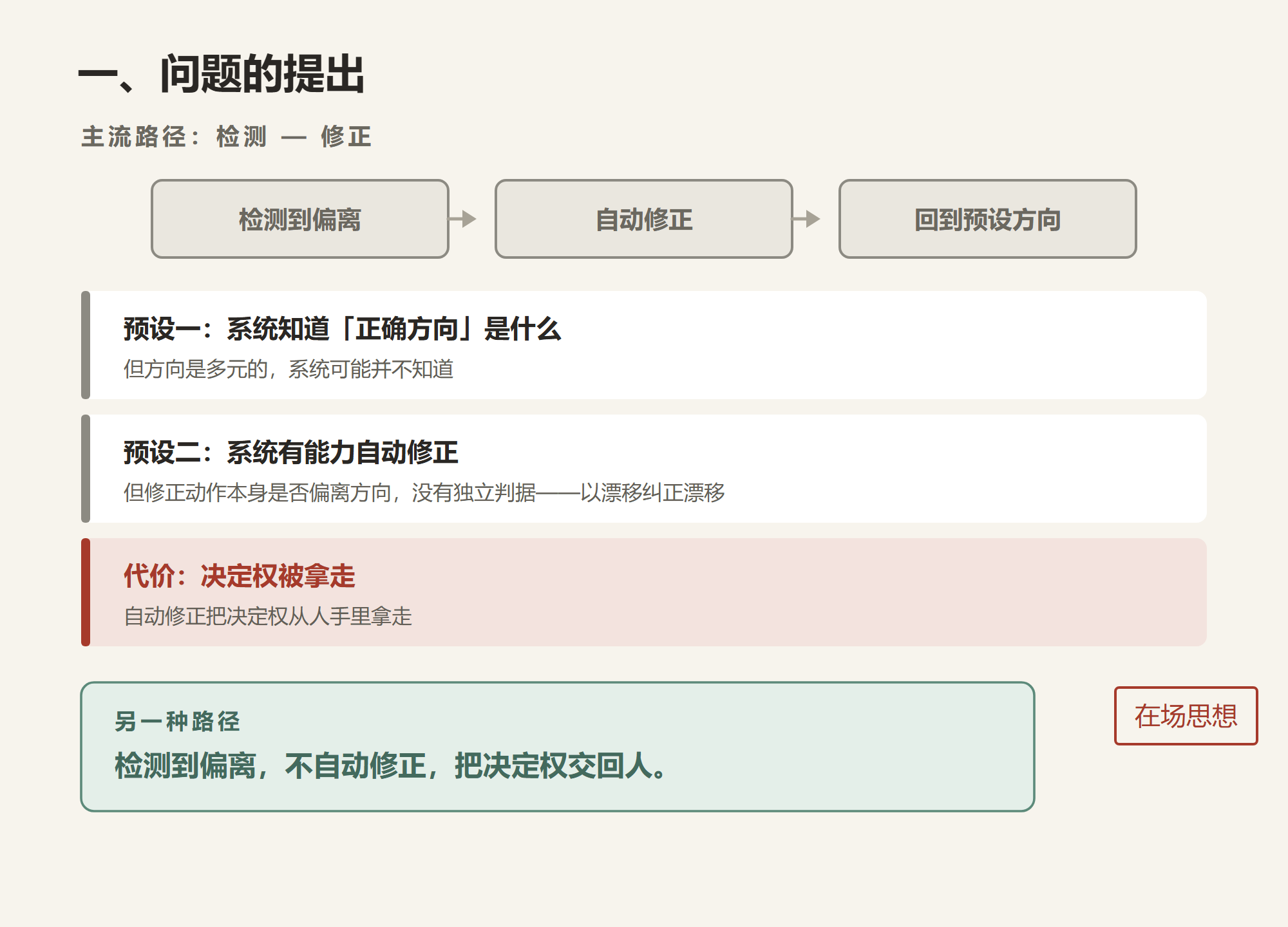The width and height of the screenshot is (1288, 927).
Task: Select the heading 一、问题的提出
Action: point(222,74)
